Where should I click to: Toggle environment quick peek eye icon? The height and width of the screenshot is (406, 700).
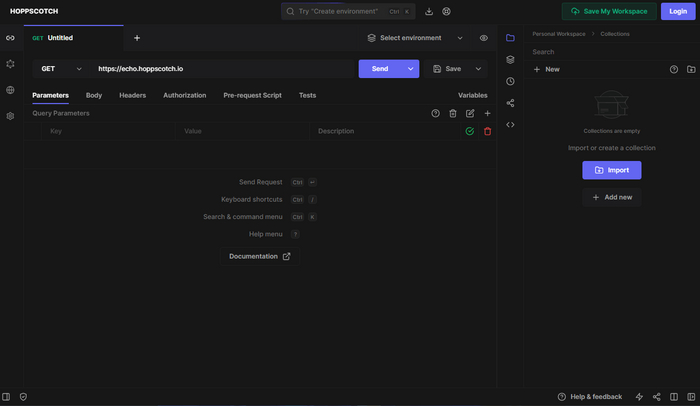coord(484,38)
